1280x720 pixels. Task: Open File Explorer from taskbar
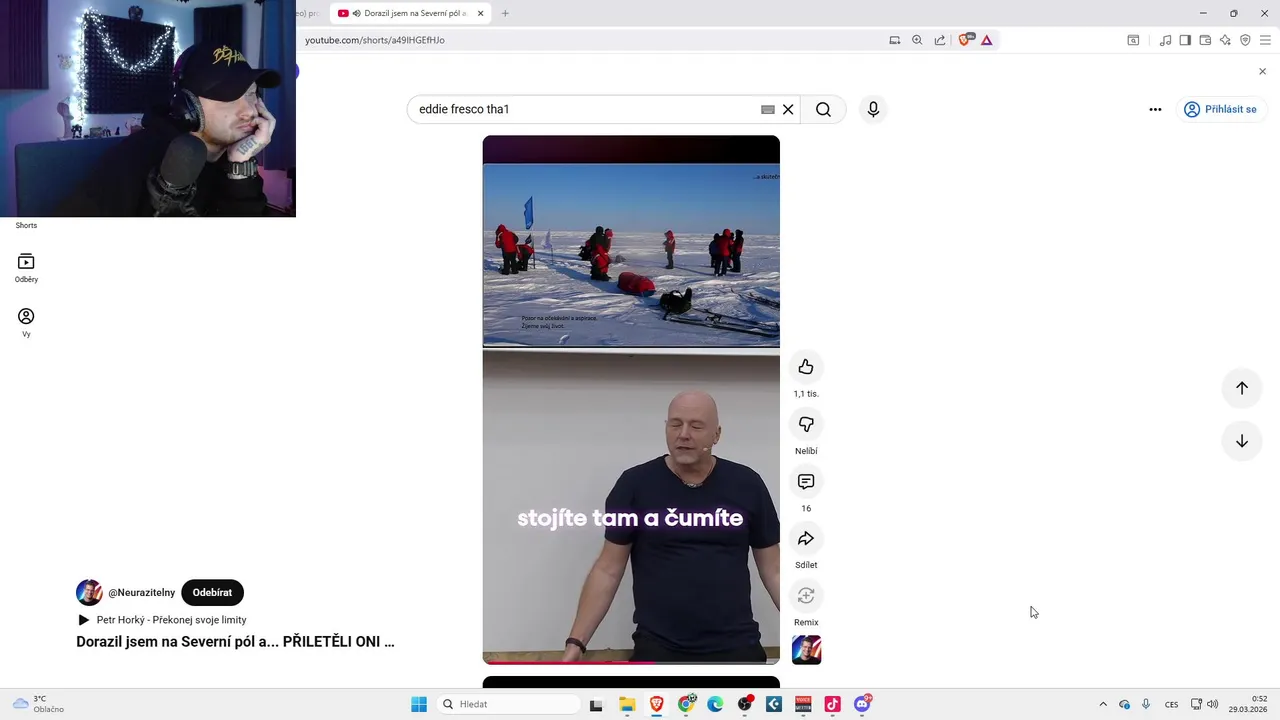tap(627, 704)
